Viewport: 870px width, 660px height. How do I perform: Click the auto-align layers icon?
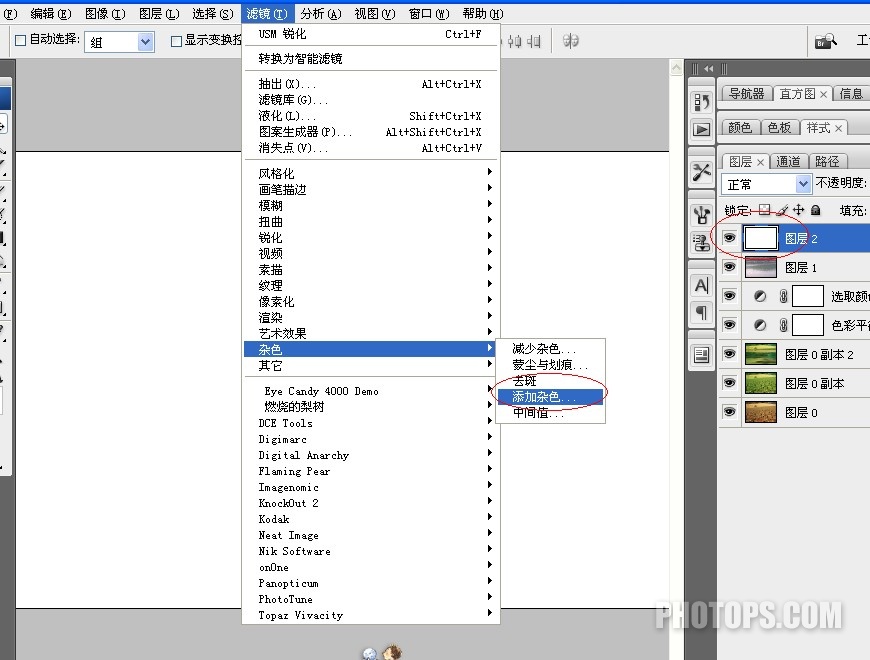(x=570, y=40)
